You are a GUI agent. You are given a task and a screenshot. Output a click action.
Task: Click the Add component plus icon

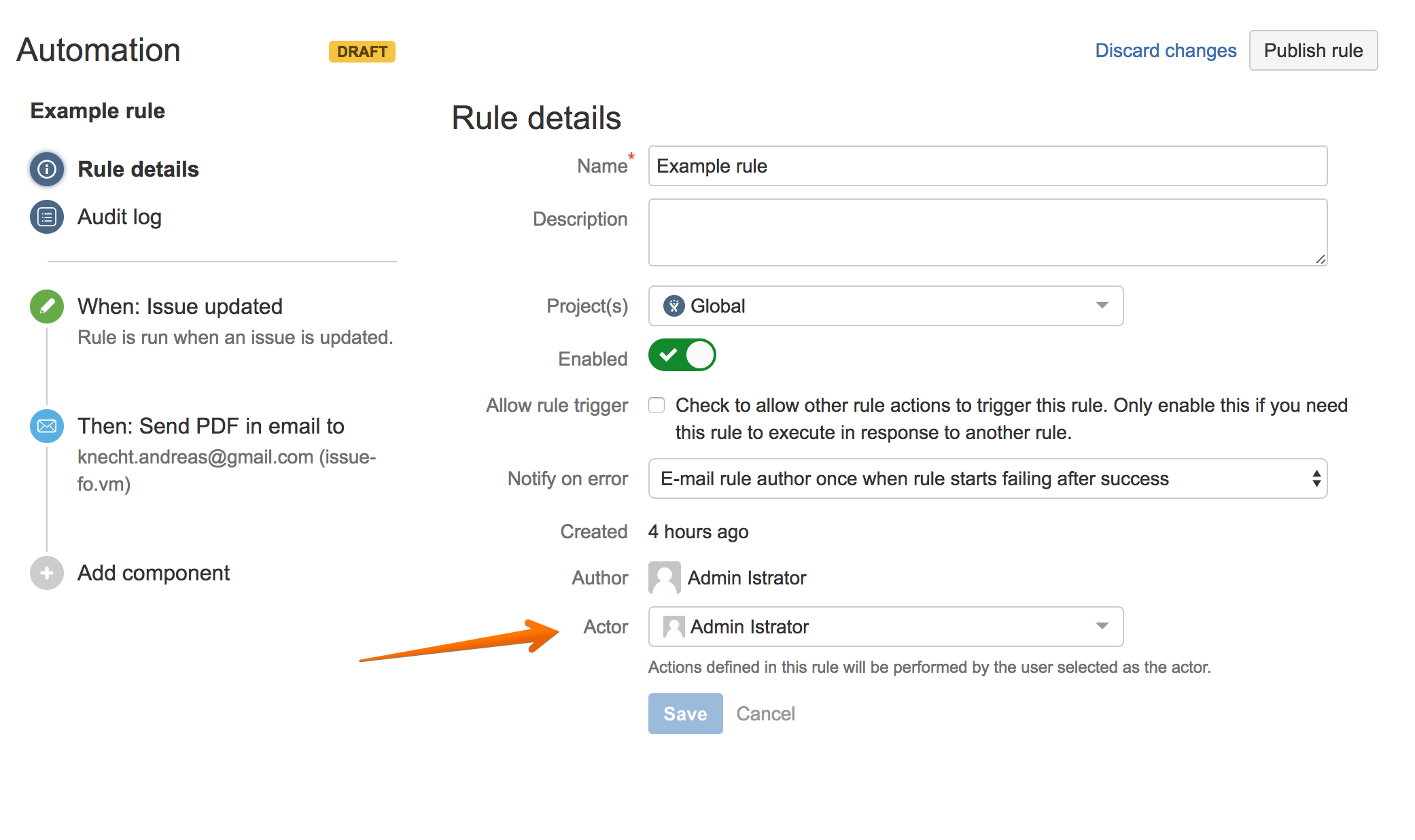[47, 573]
